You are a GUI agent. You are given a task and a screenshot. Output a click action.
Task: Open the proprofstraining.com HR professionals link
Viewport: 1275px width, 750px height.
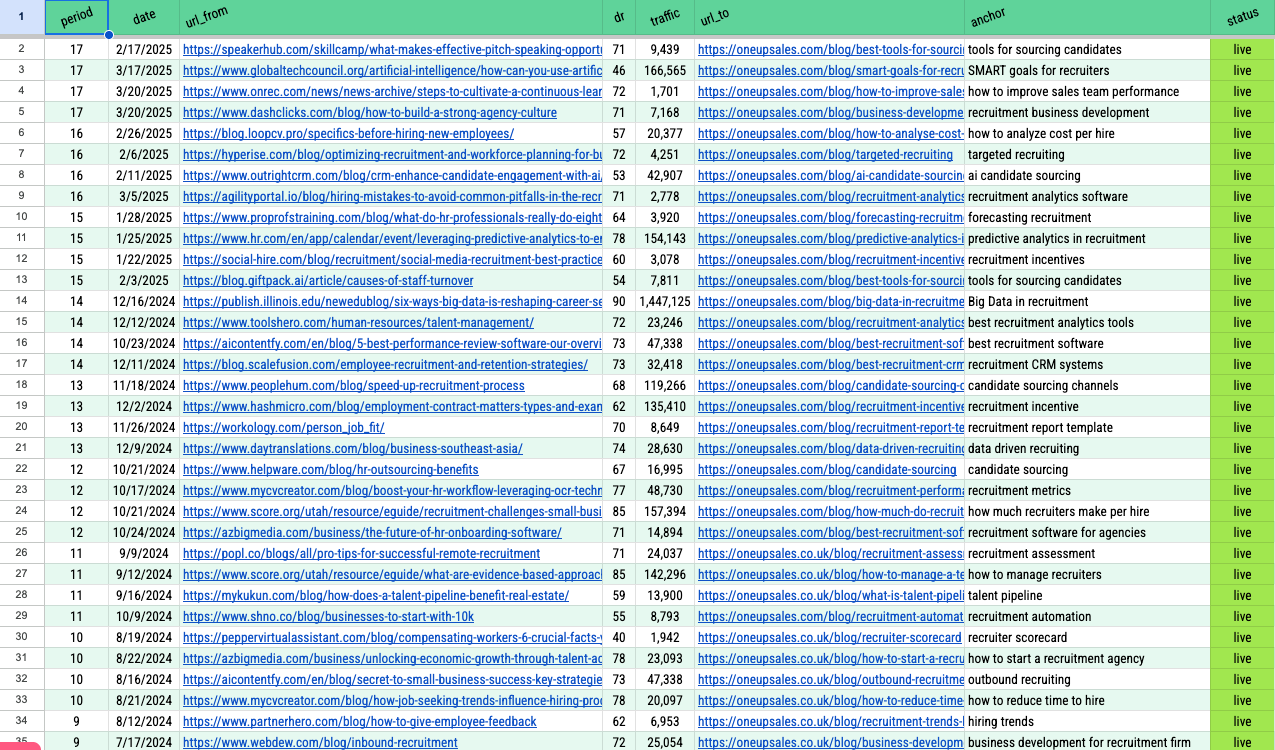coord(392,217)
